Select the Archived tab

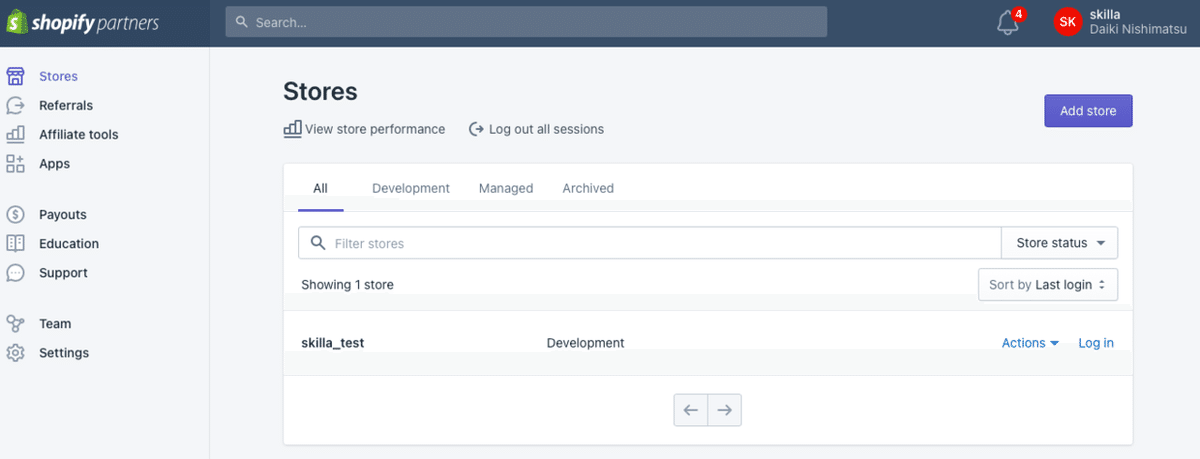click(588, 188)
